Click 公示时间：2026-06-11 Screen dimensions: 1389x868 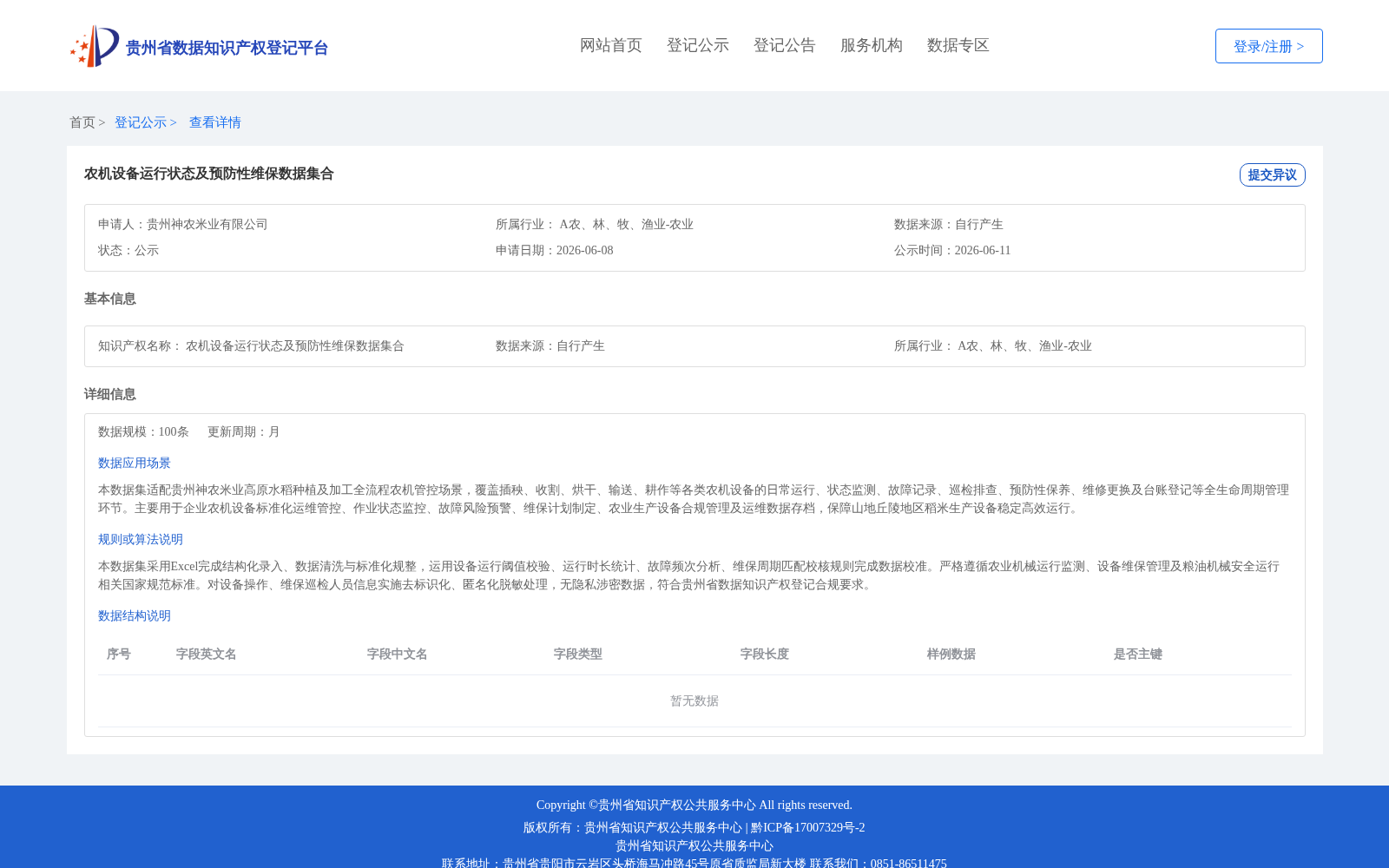(952, 250)
